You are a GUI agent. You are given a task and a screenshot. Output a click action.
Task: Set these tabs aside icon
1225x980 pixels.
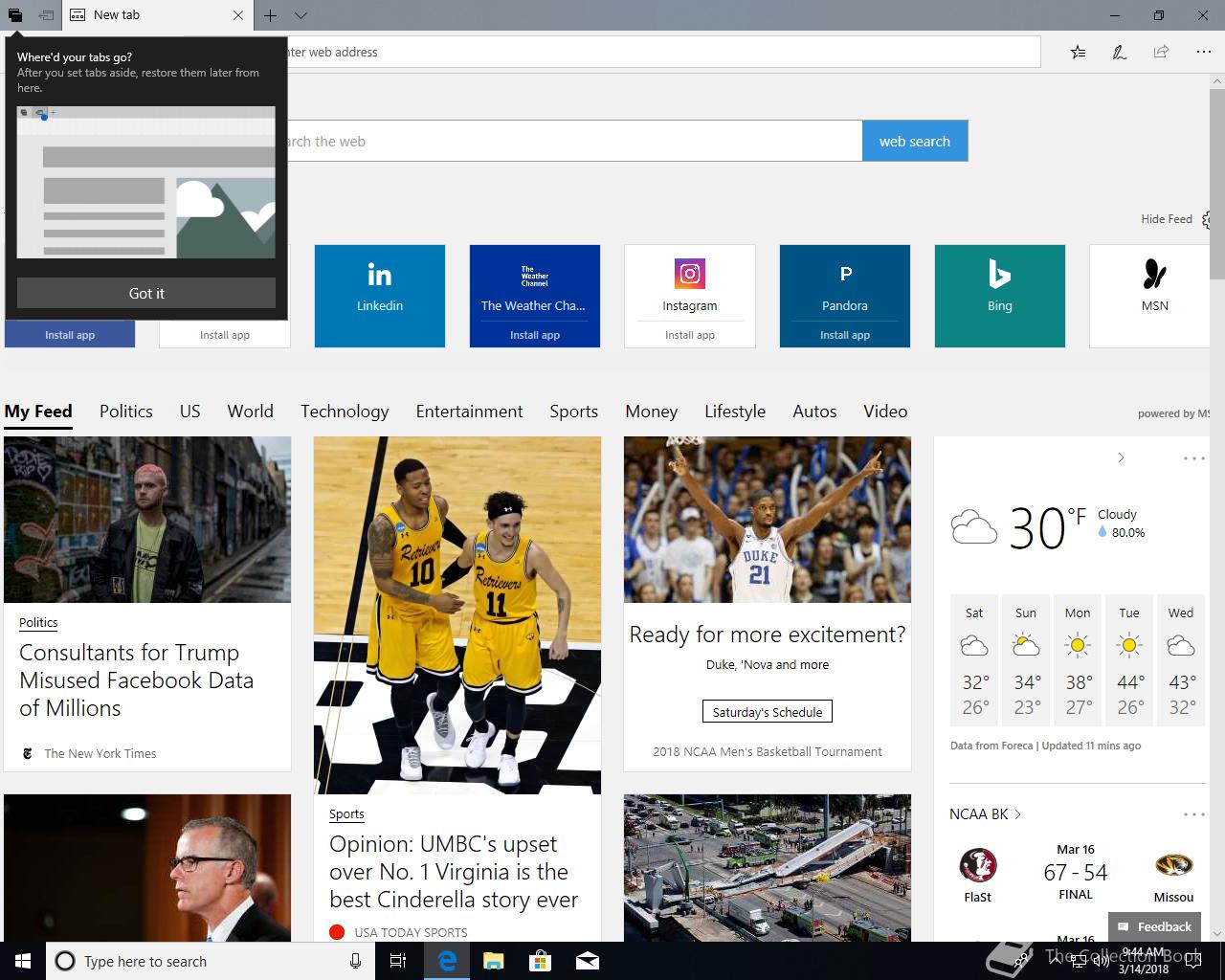coord(45,15)
